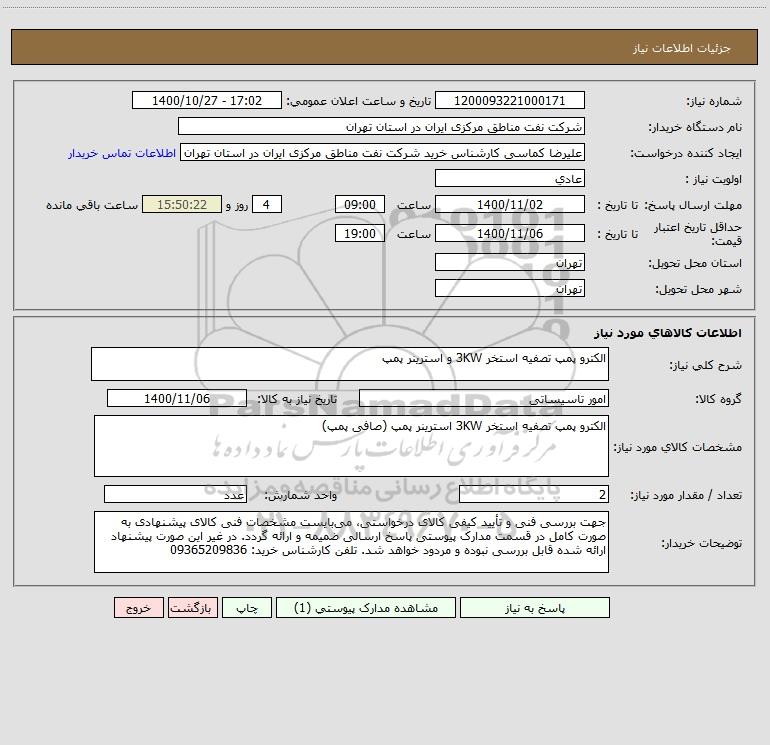Click the label استان محل تحویل
Screen dimensions: 770x745
click(695, 263)
